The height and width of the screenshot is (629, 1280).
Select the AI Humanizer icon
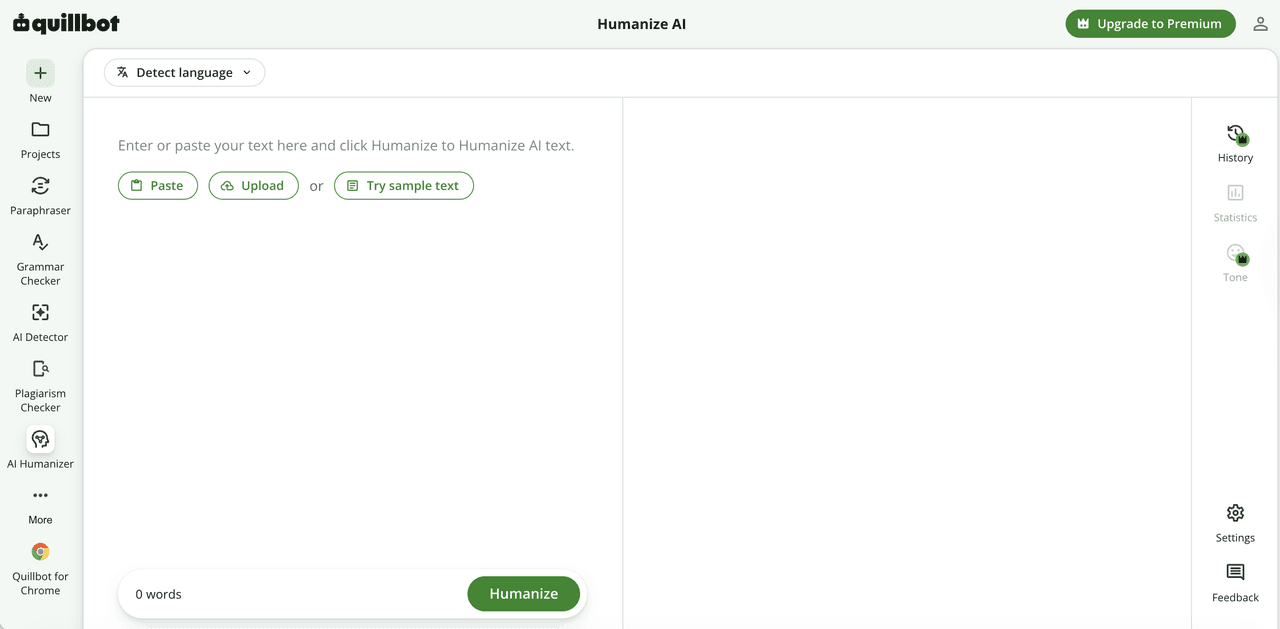40,439
